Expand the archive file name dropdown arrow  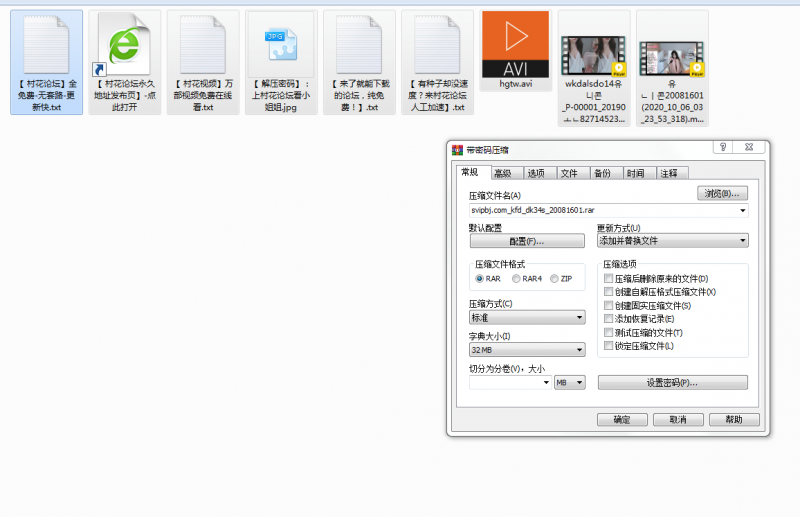pos(743,210)
